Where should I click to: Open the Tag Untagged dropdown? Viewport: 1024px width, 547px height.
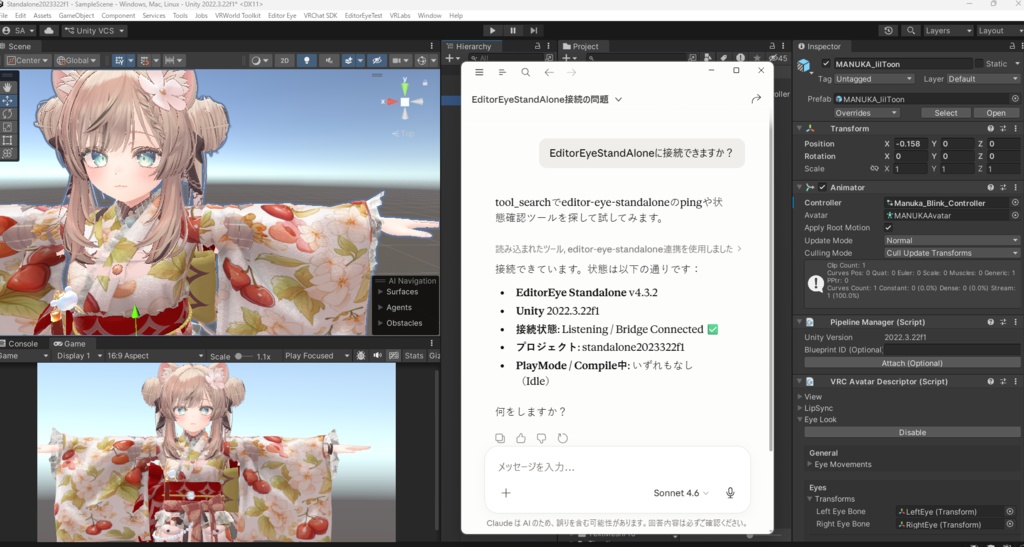tap(873, 79)
